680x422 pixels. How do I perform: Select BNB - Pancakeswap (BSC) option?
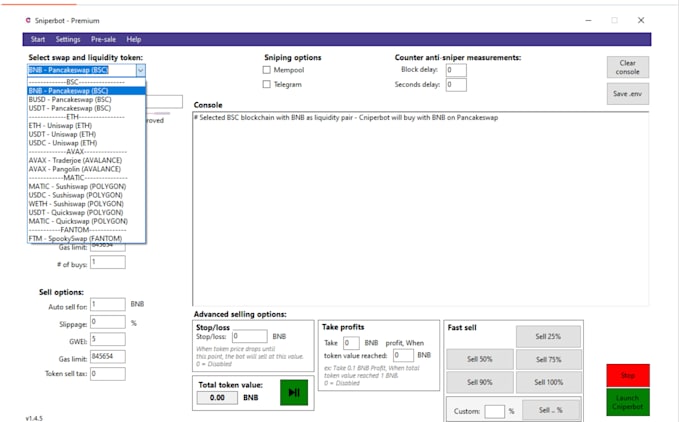pos(86,91)
